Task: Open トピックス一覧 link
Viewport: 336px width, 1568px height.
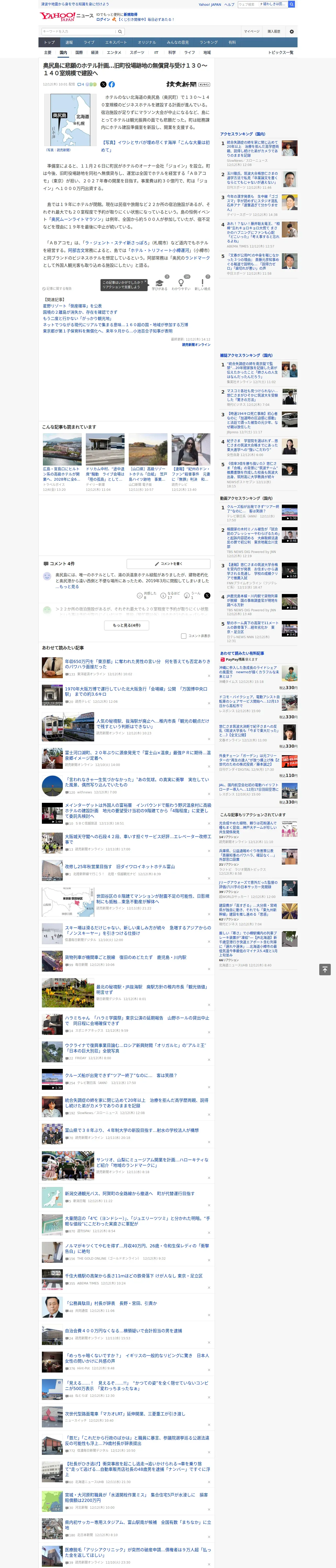Action: (x=281, y=52)
